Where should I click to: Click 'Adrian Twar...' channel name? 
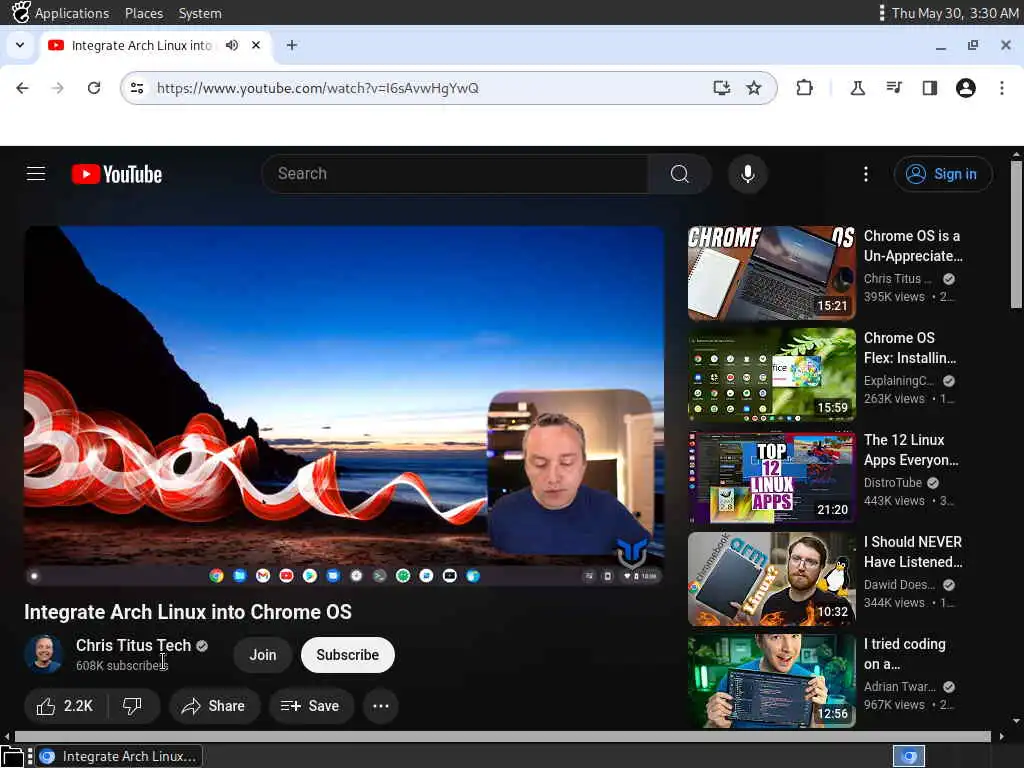click(x=899, y=686)
